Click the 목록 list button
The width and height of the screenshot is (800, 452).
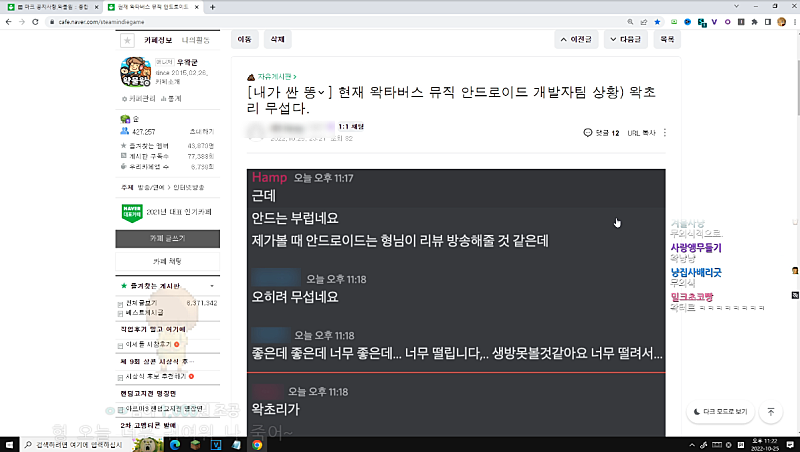pos(667,39)
